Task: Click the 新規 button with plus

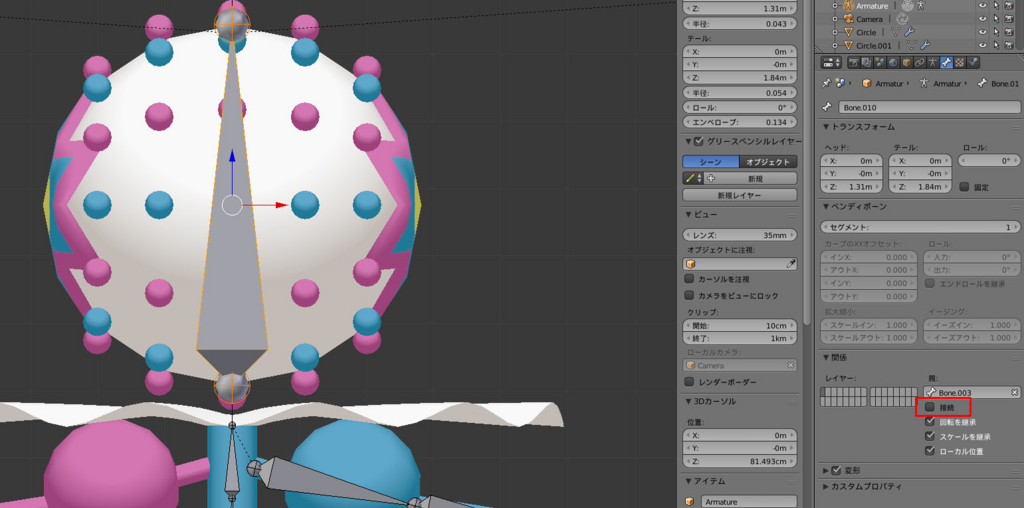Action: coord(750,178)
